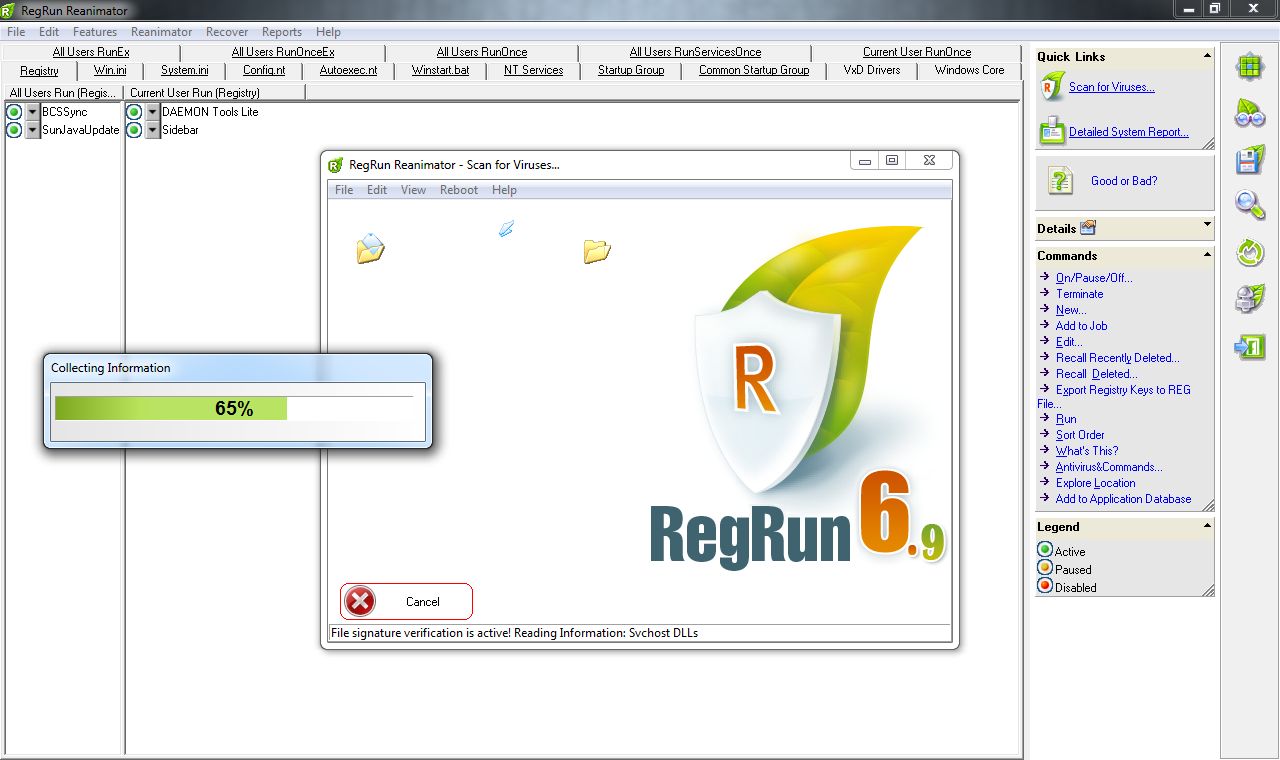Click the blue feather icon in scan window

(507, 229)
